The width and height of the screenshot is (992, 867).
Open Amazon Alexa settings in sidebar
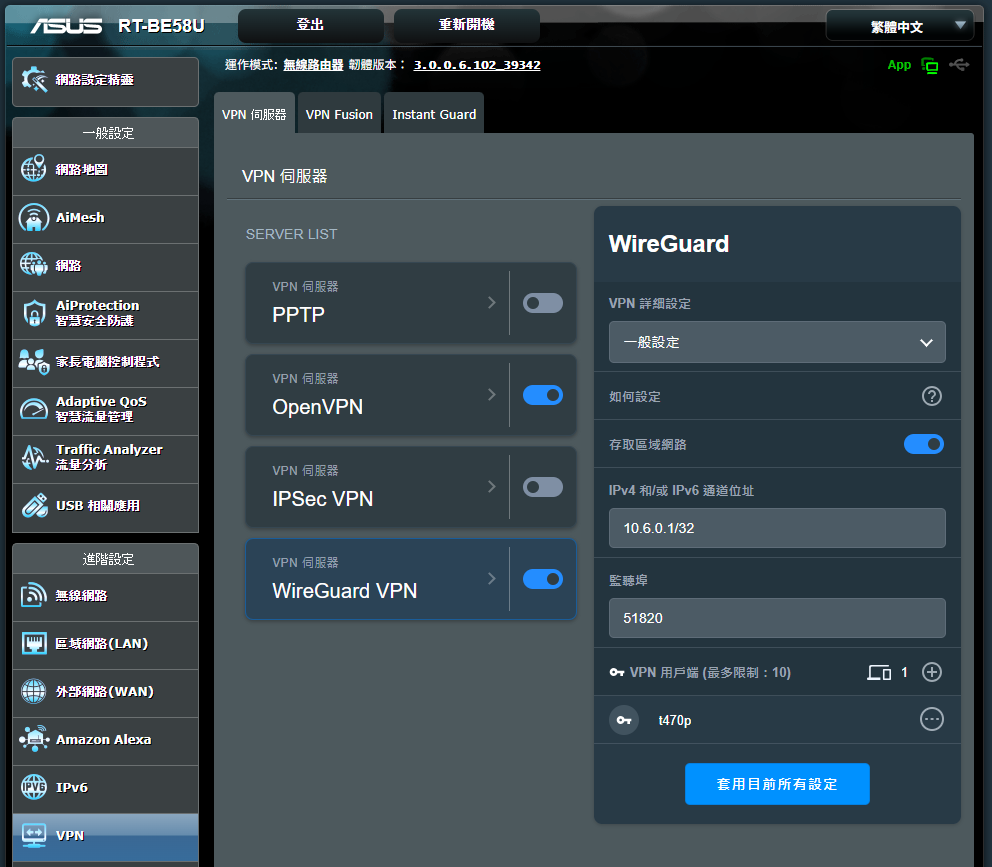point(105,740)
